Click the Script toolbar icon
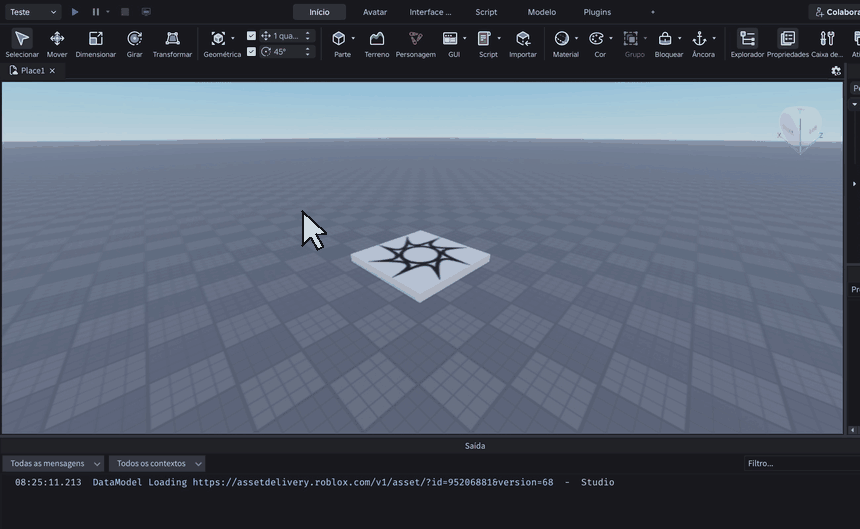The width and height of the screenshot is (860, 529). click(x=484, y=38)
